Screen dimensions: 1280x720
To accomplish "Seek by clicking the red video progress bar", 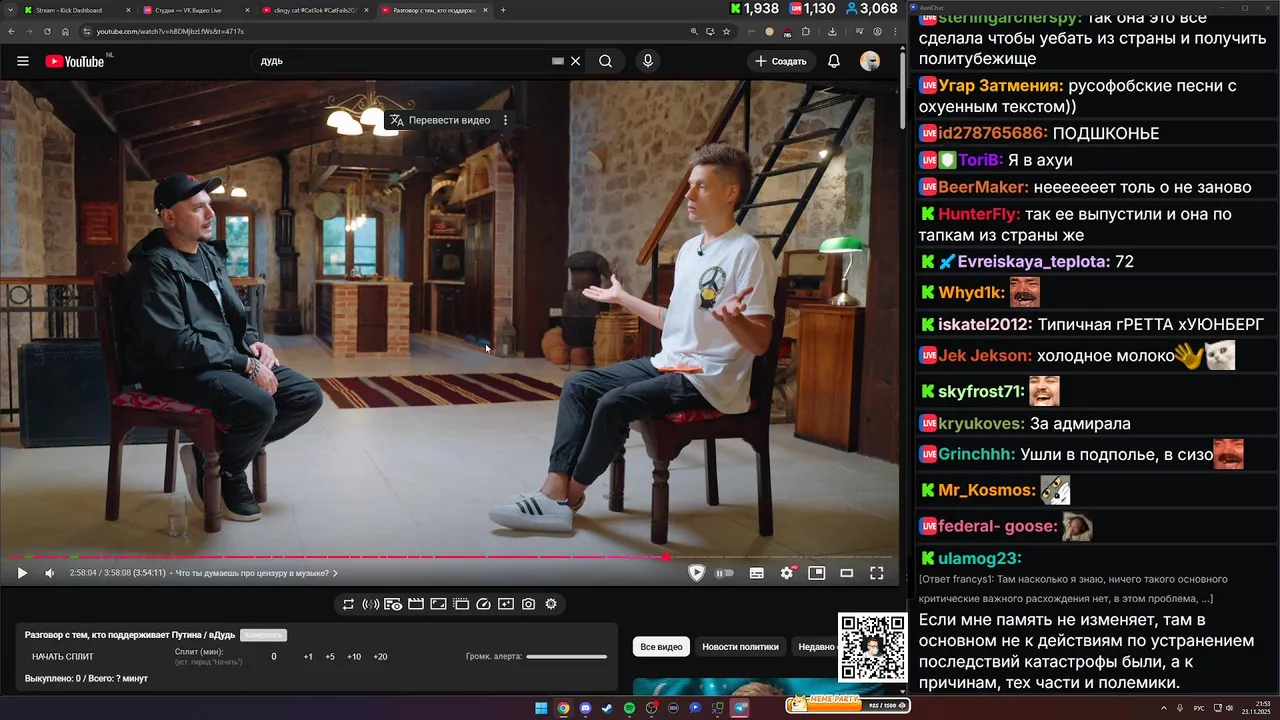I will (450, 557).
